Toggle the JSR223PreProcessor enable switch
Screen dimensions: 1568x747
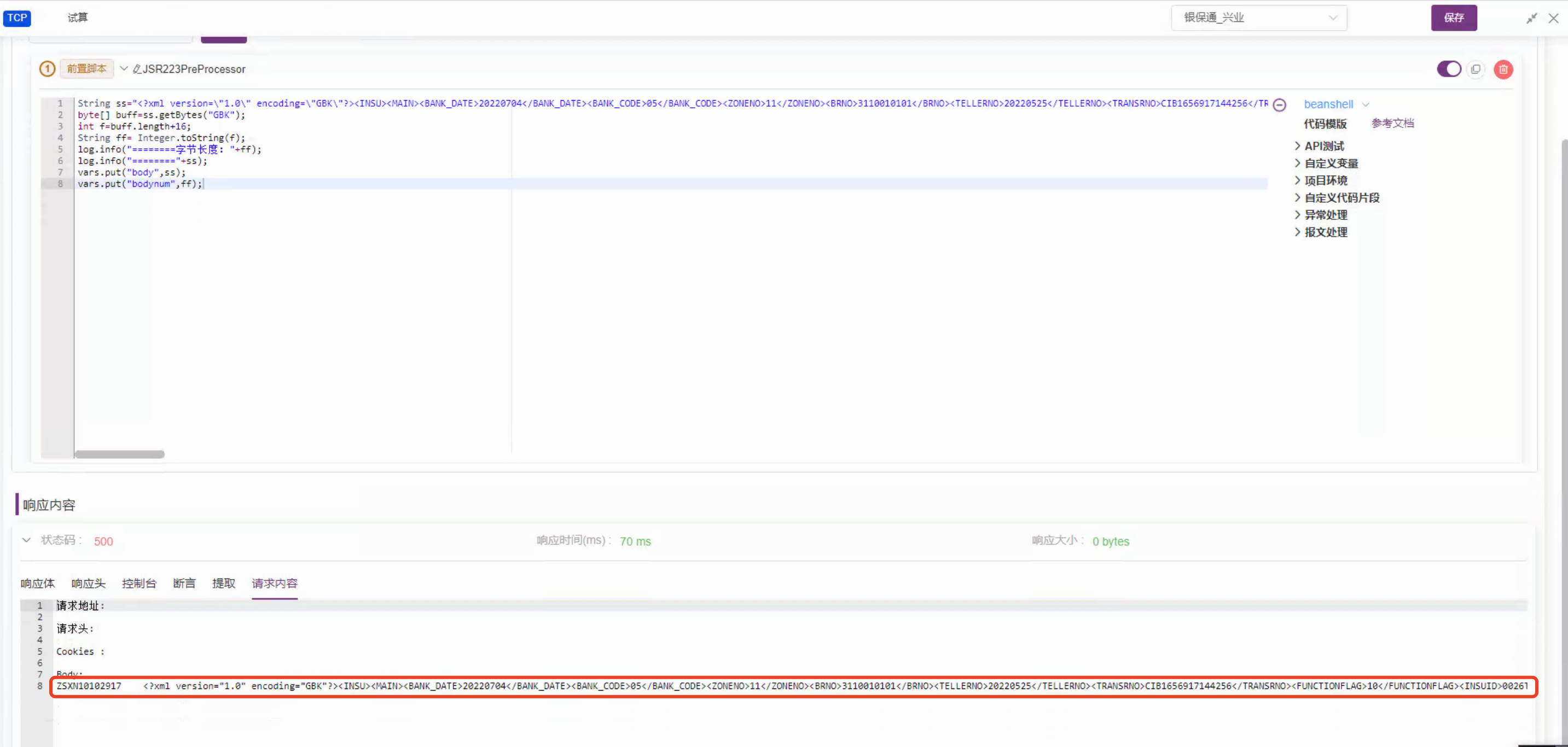click(1449, 69)
